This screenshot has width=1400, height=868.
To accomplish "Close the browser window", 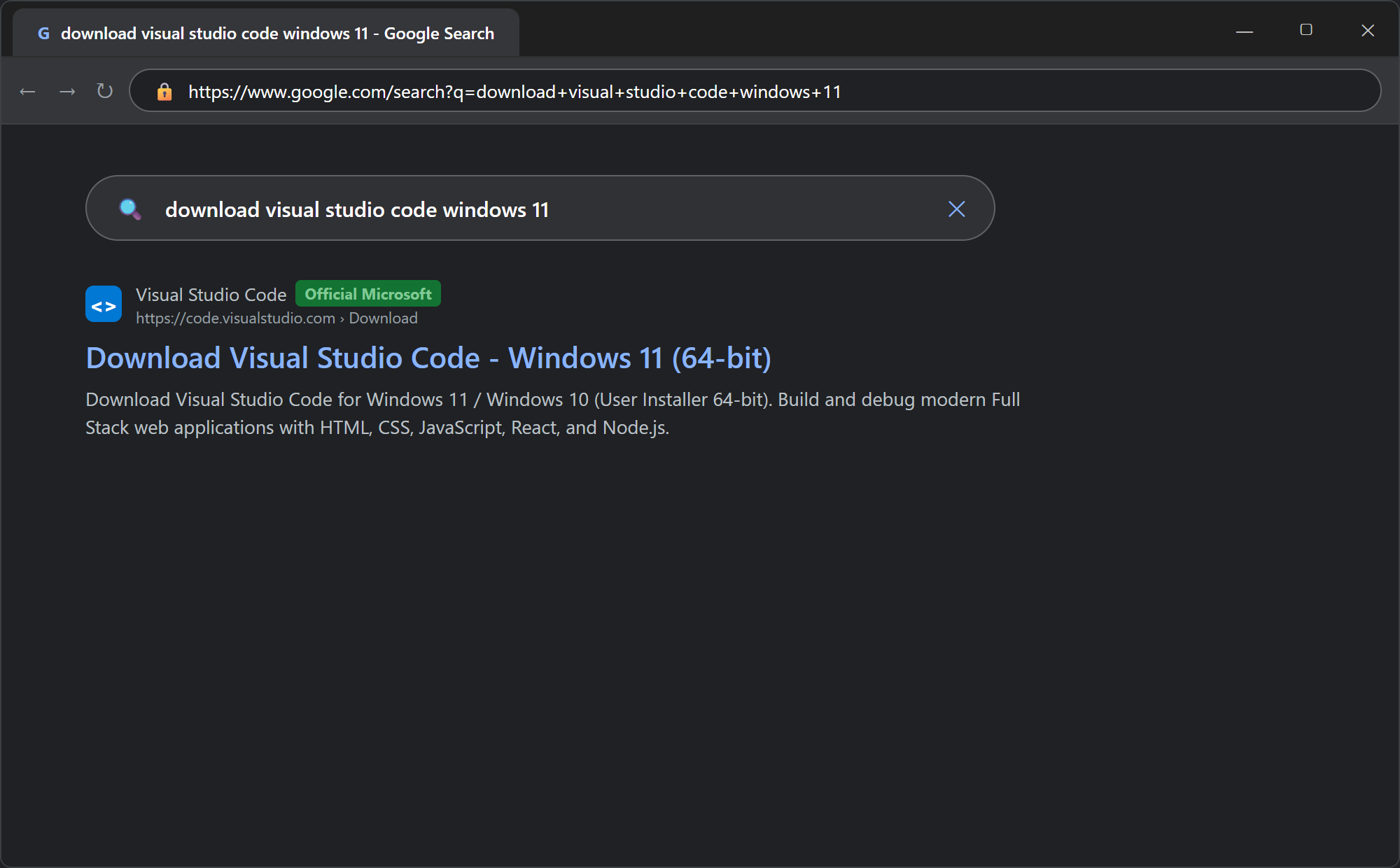I will [x=1368, y=30].
